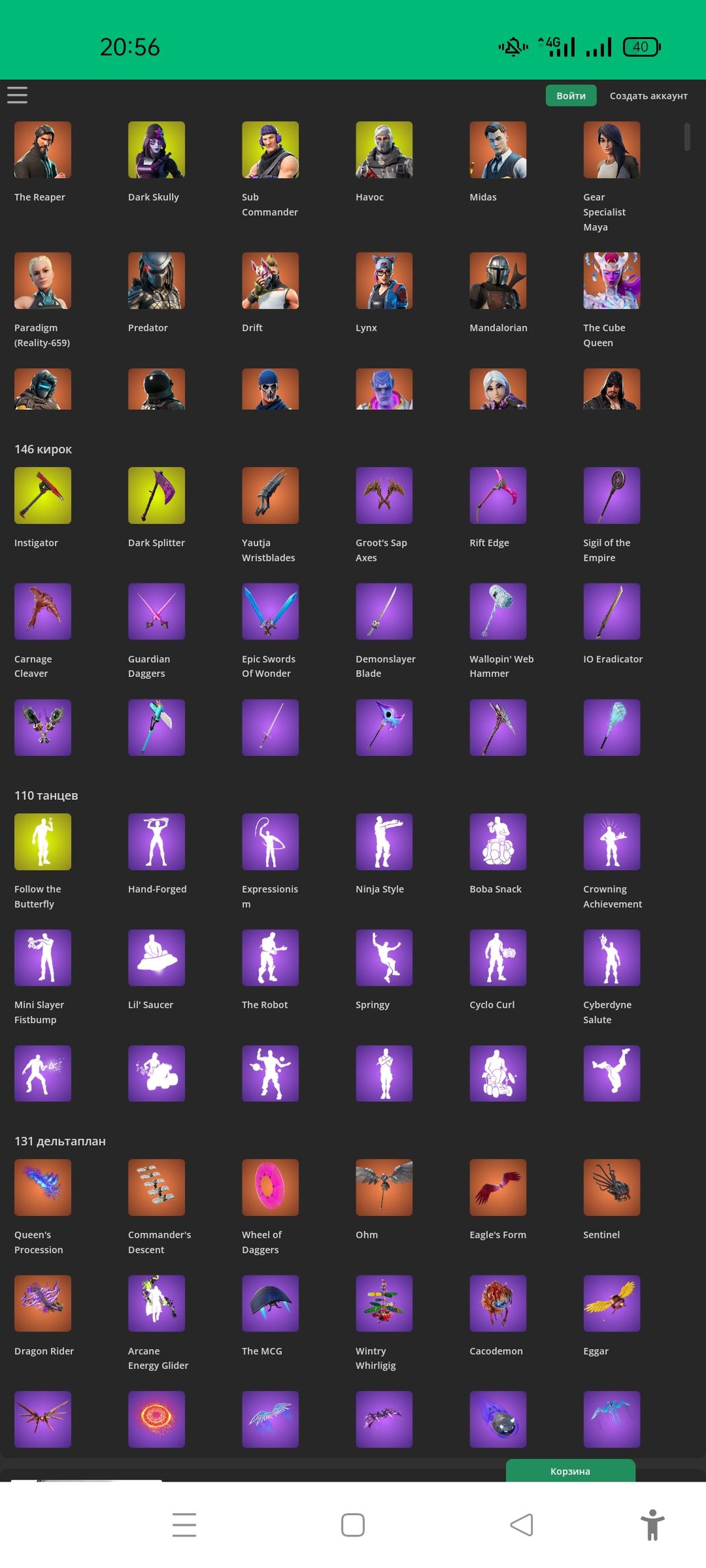This screenshot has width=706, height=1568.
Task: Select the Wallopin' Web Hammer icon
Action: [x=498, y=611]
